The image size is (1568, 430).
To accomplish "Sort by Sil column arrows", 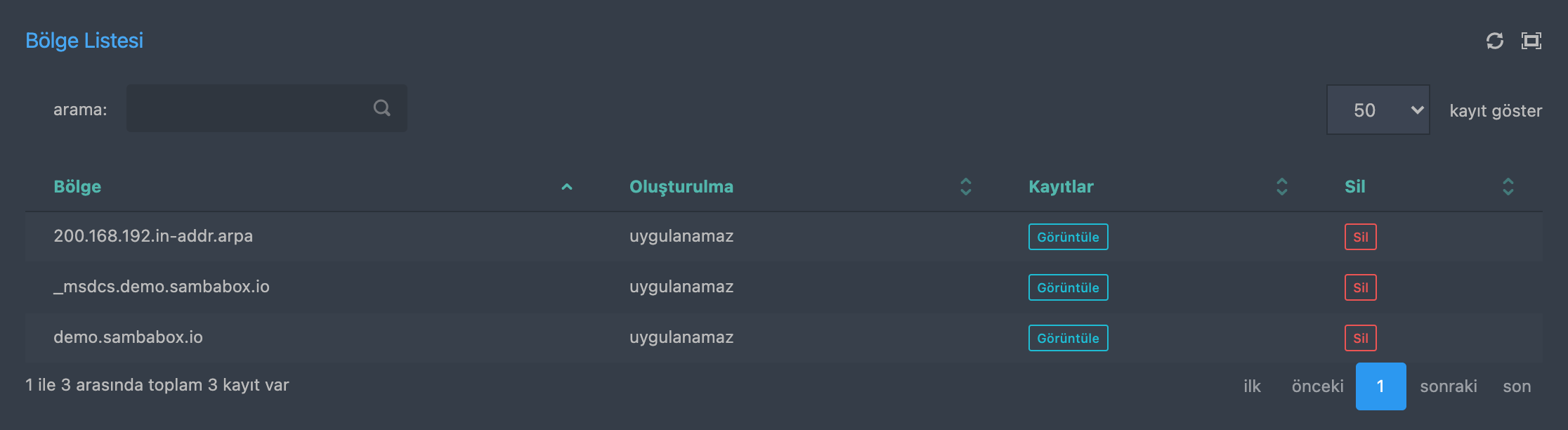I will pos(1508,187).
